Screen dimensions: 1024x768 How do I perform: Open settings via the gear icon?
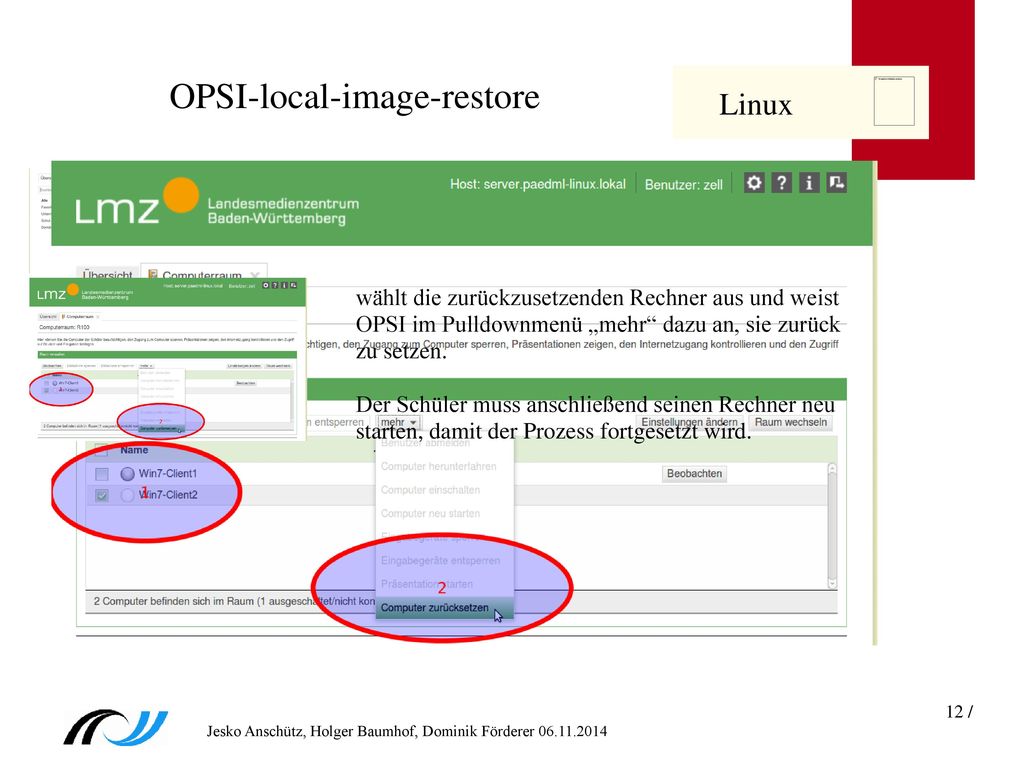click(754, 183)
